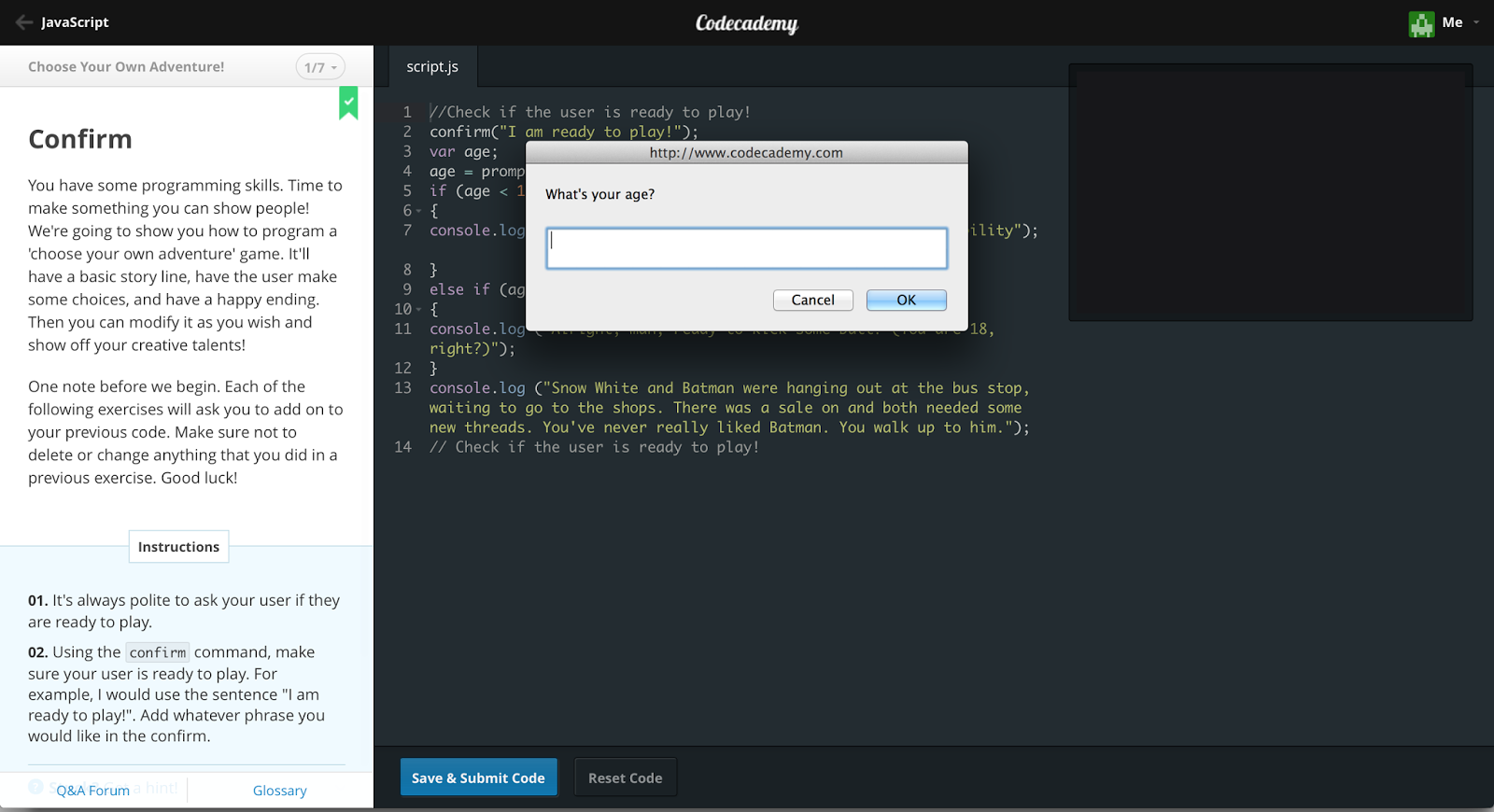This screenshot has height=812, width=1494.
Task: Click the 'Choose Your Own Adventure!' title
Action: (126, 67)
